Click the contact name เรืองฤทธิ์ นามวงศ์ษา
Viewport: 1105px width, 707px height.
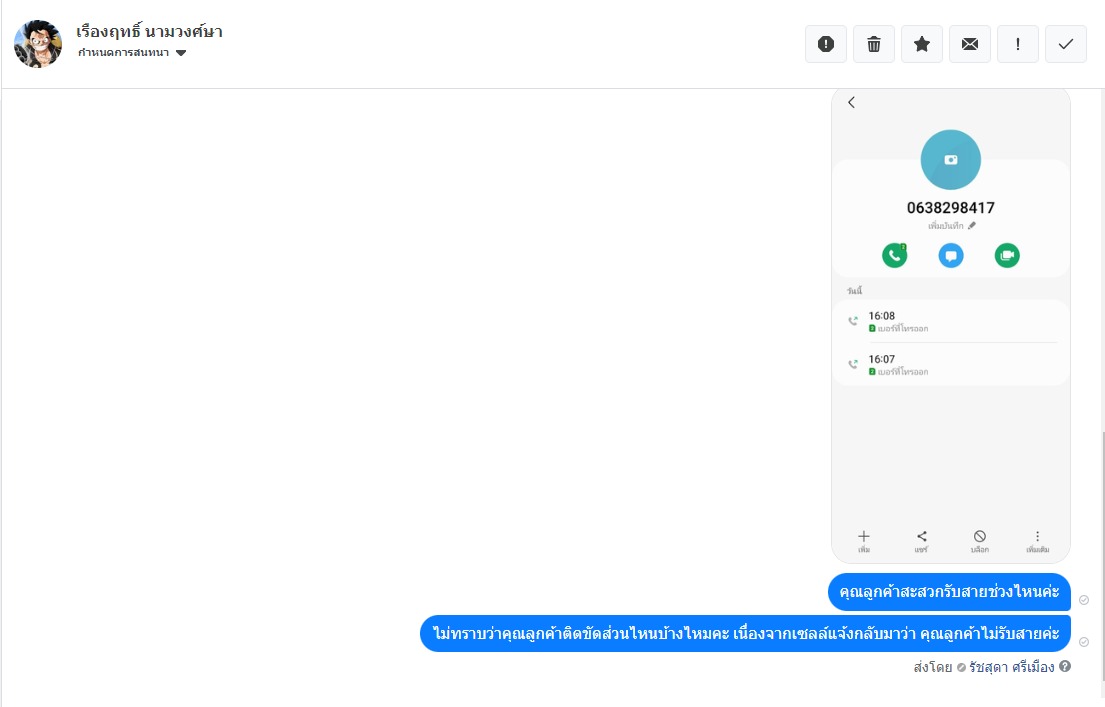point(149,32)
